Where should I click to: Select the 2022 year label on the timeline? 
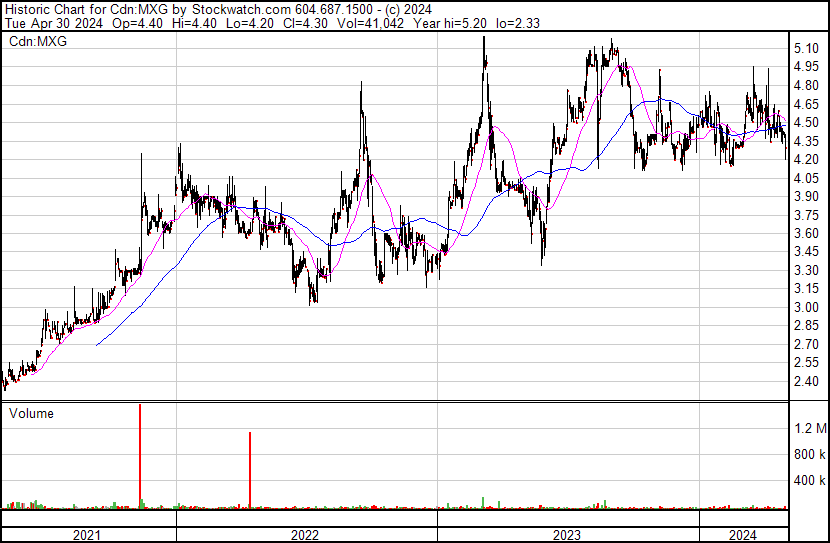(x=305, y=535)
